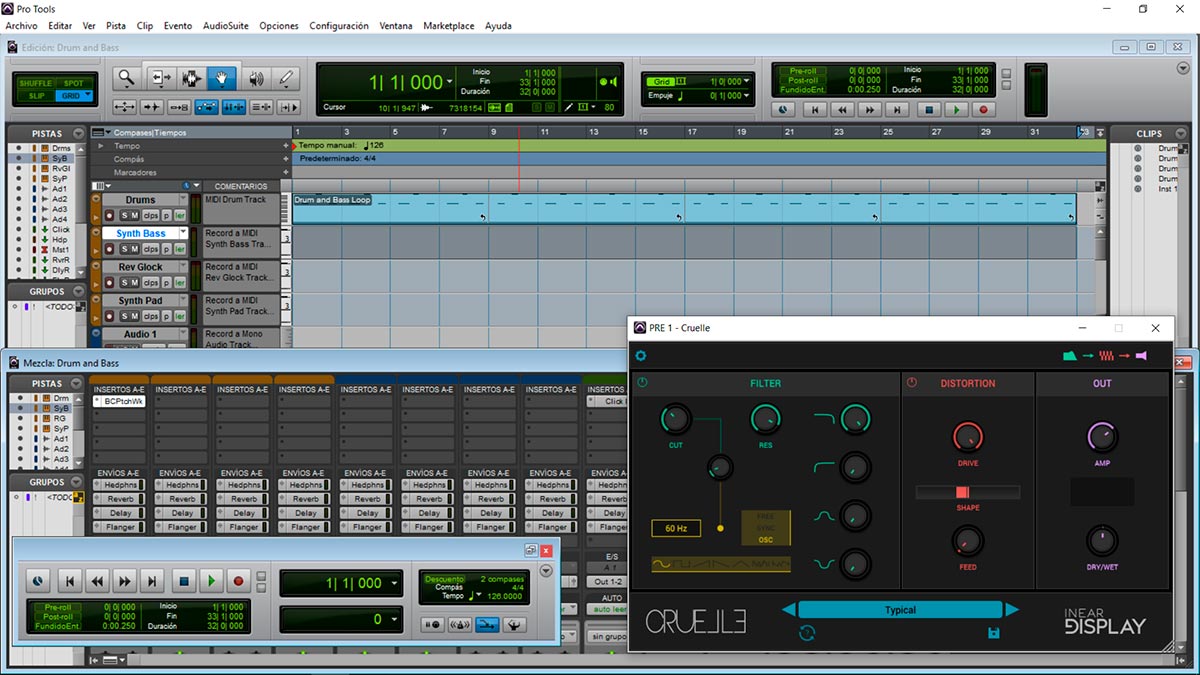Click the floating transport online clock button
Viewport: 1200px width, 675px height.
37,580
